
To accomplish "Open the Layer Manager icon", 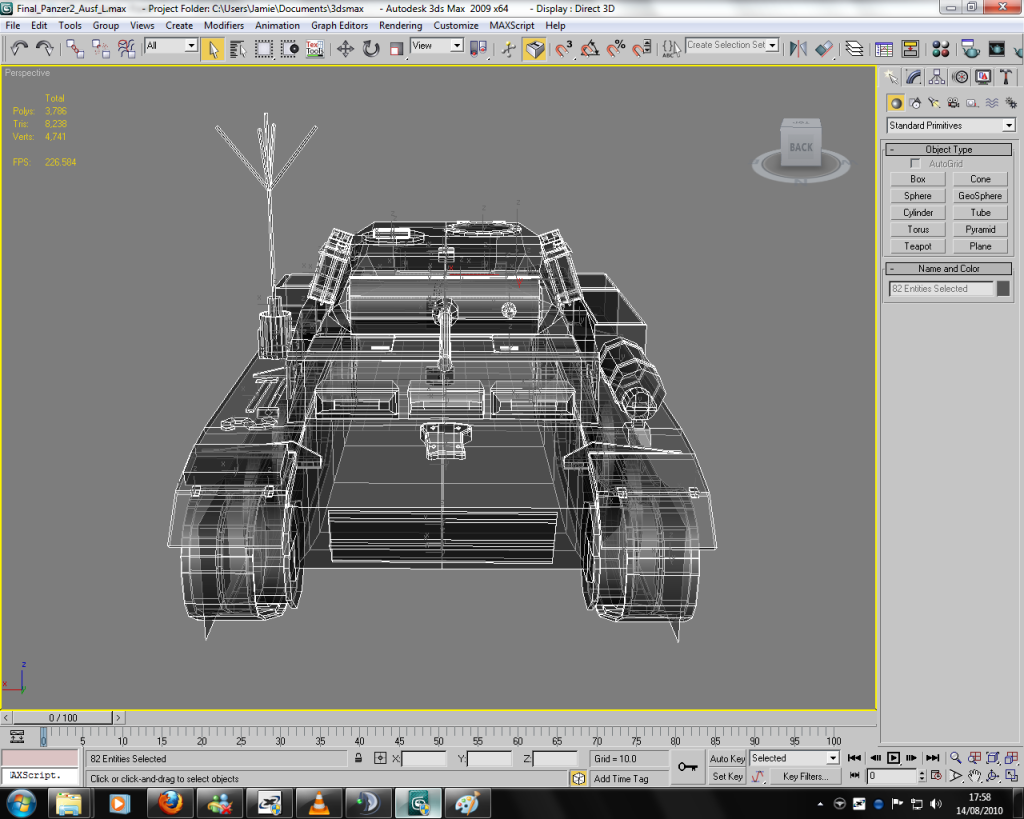I will [x=854, y=48].
